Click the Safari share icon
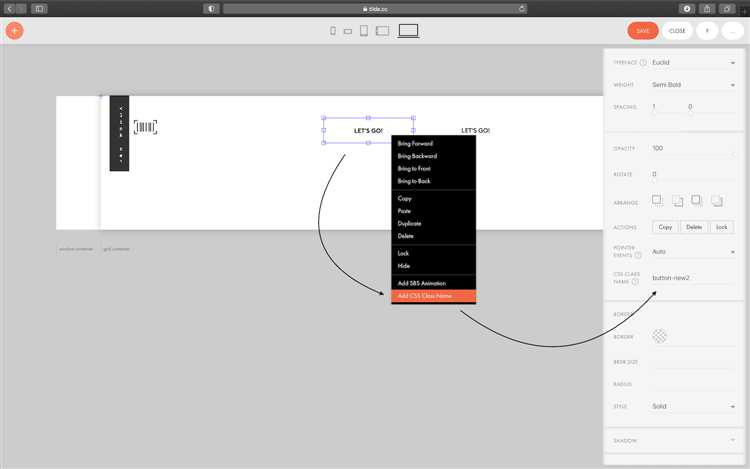Image resolution: width=750 pixels, height=469 pixels. click(706, 9)
